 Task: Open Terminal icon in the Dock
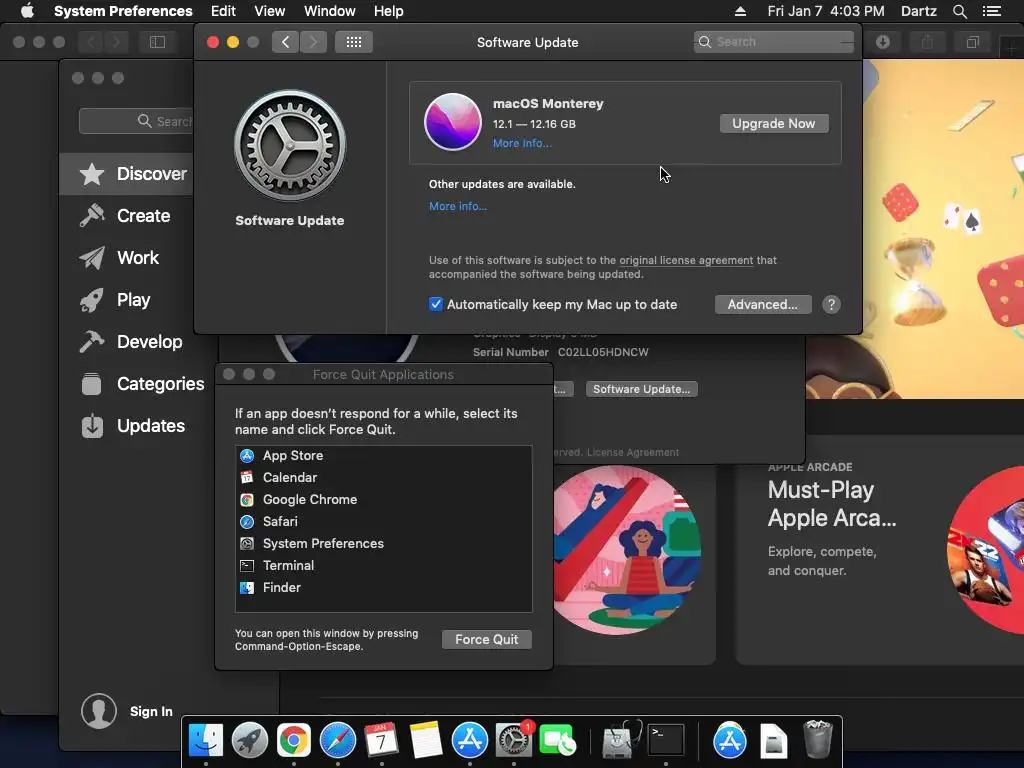coord(665,741)
